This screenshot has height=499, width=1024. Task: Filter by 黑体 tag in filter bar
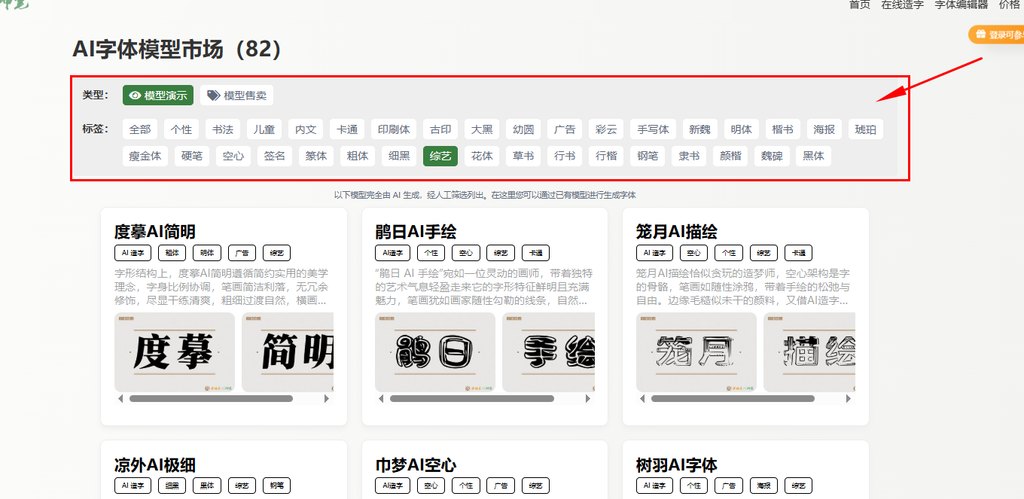click(814, 156)
